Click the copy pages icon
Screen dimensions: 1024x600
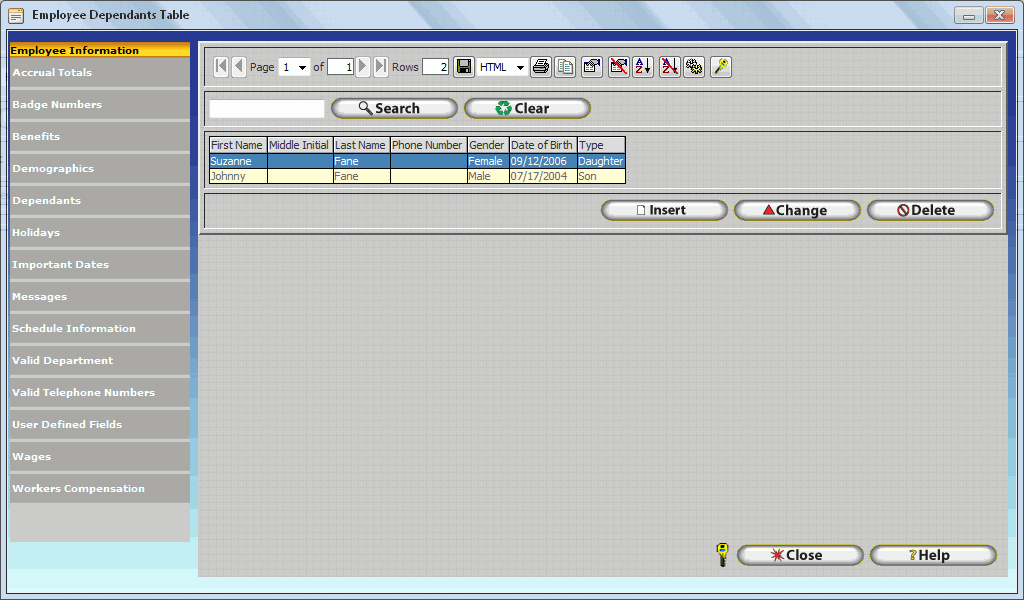[x=566, y=67]
